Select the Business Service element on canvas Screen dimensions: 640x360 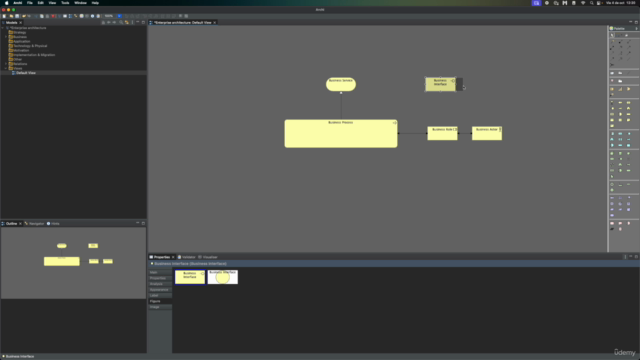pos(341,84)
